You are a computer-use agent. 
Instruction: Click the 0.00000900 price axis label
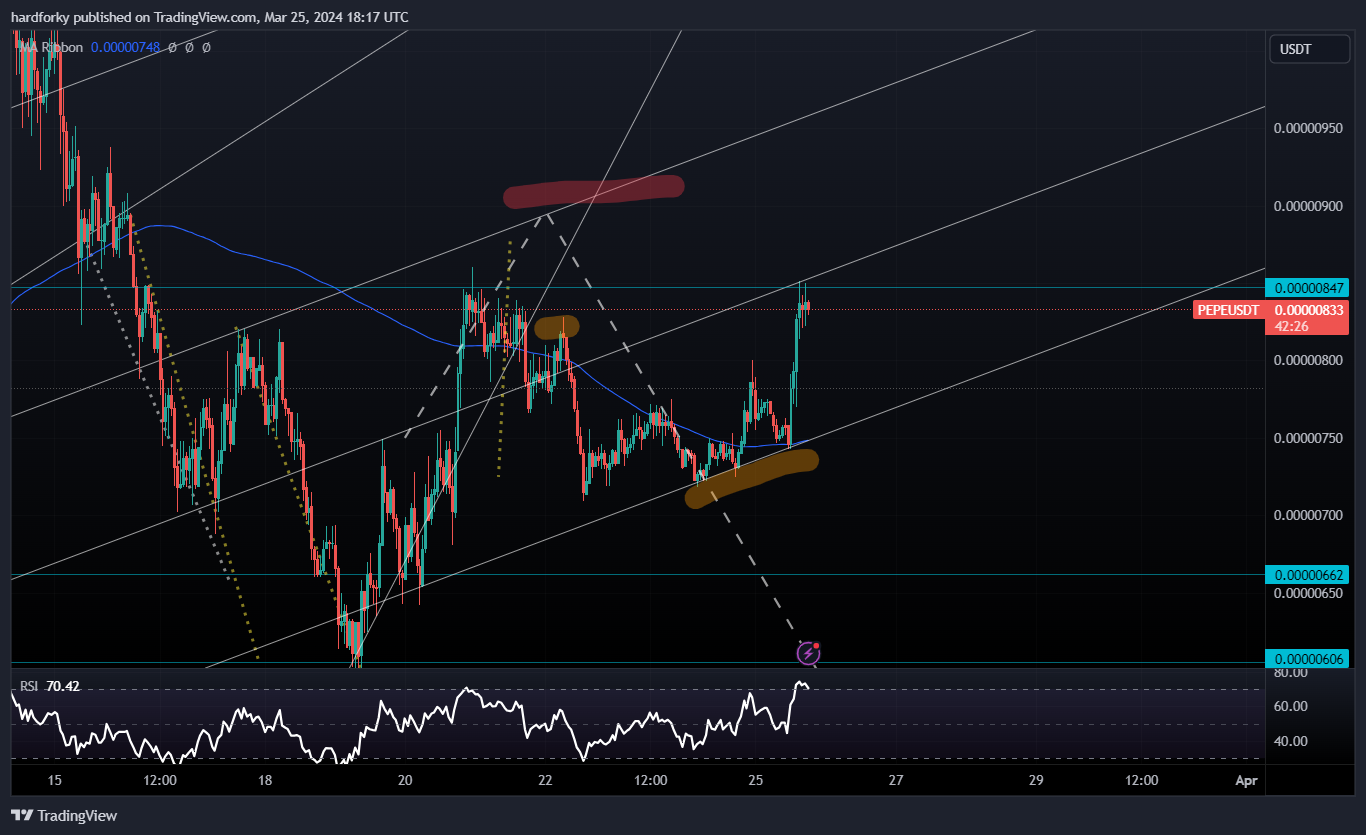pyautogui.click(x=1308, y=206)
